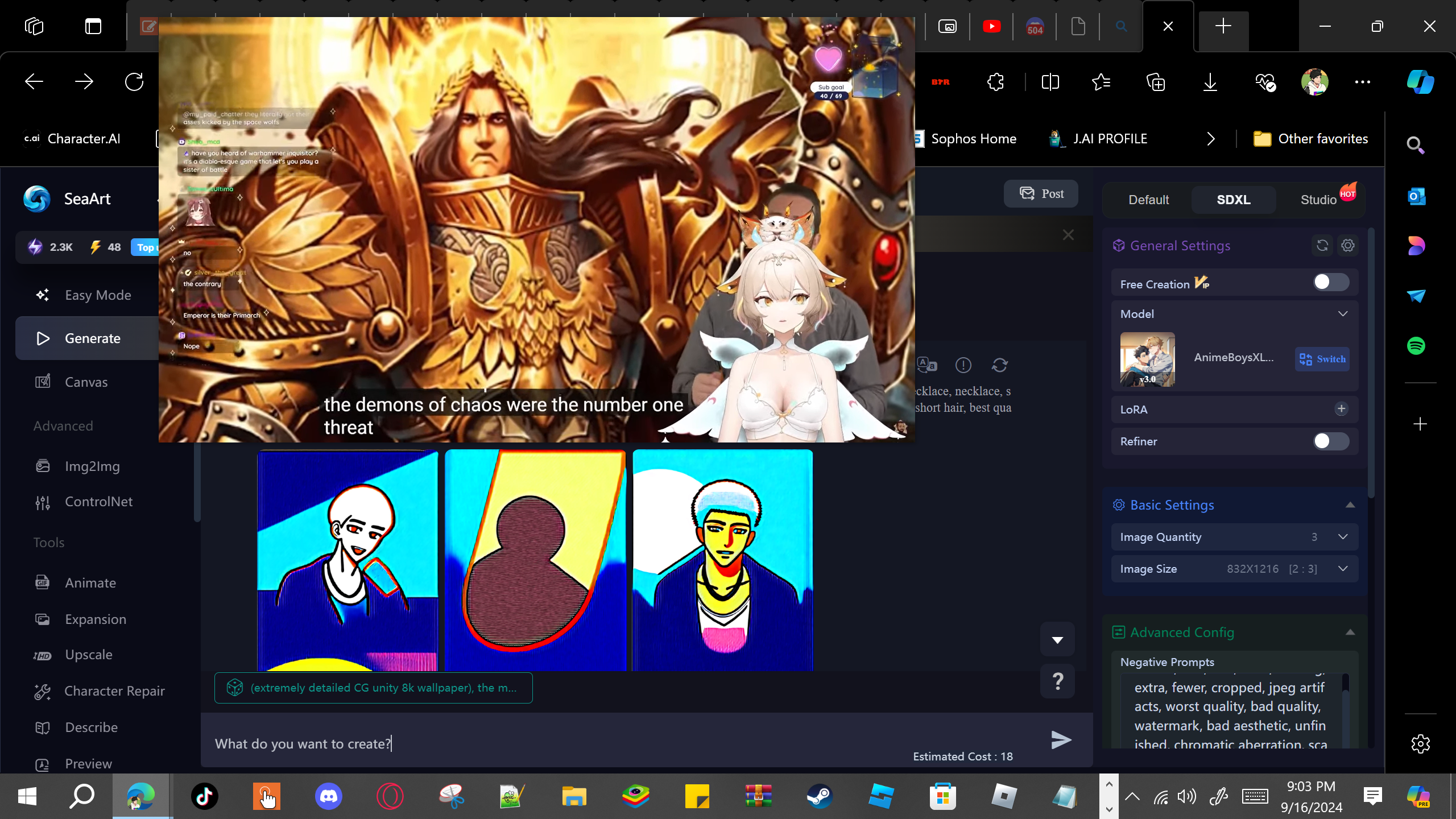Switch to the Studio tab
The width and height of the screenshot is (1456, 819).
(x=1318, y=200)
